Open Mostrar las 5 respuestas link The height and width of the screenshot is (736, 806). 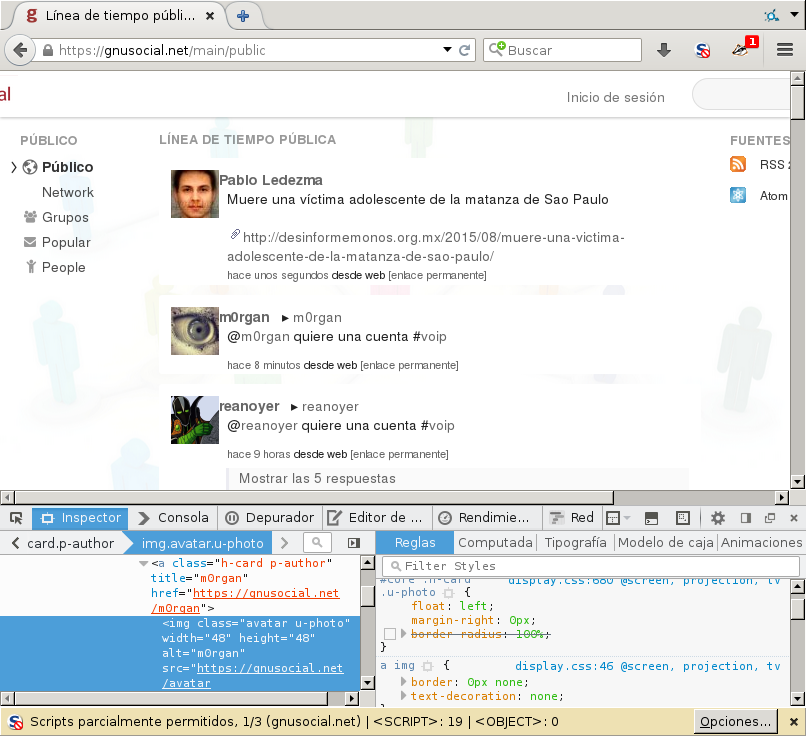coord(317,479)
